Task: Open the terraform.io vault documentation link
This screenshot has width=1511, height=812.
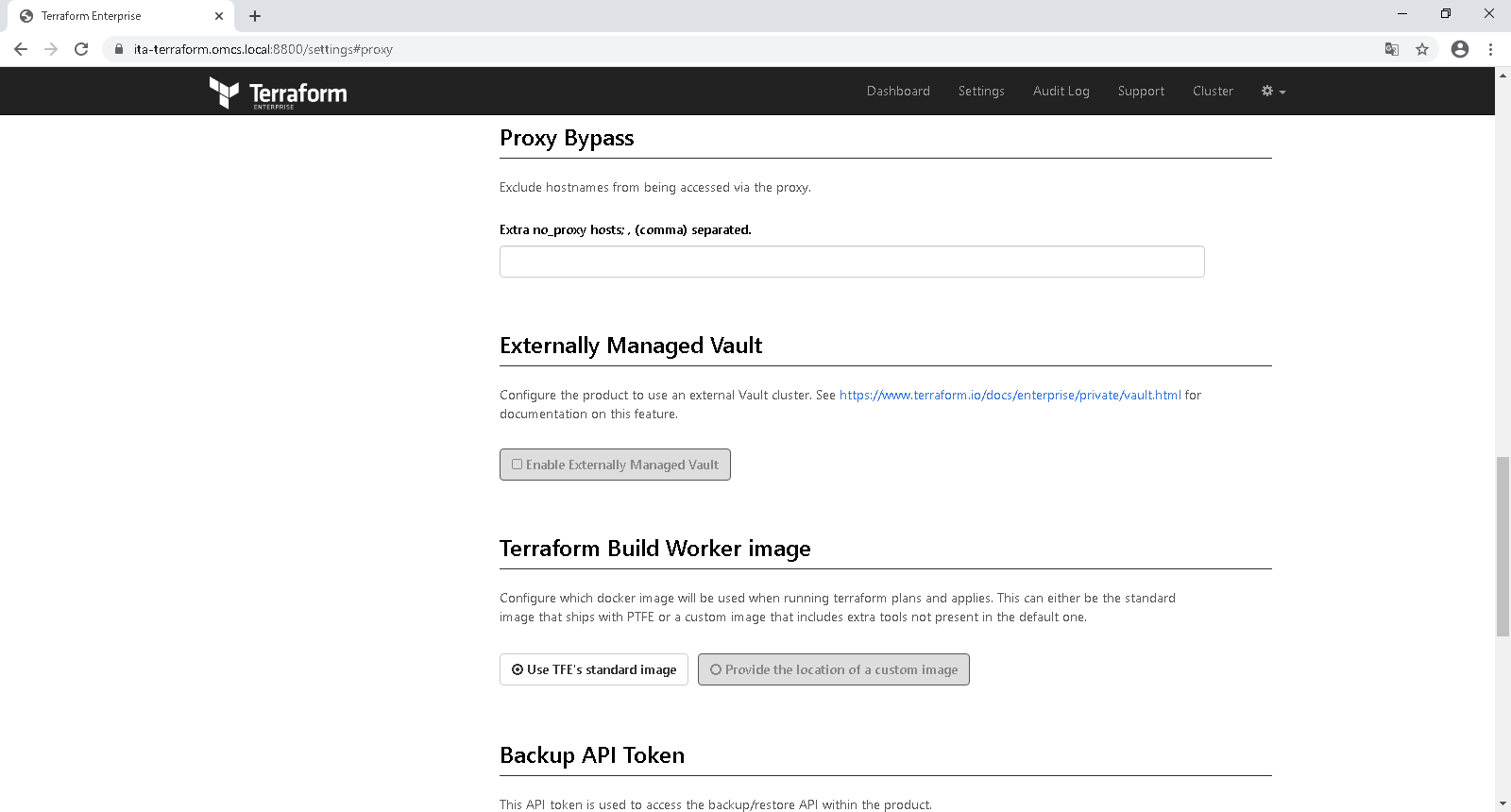Action: tap(1010, 395)
